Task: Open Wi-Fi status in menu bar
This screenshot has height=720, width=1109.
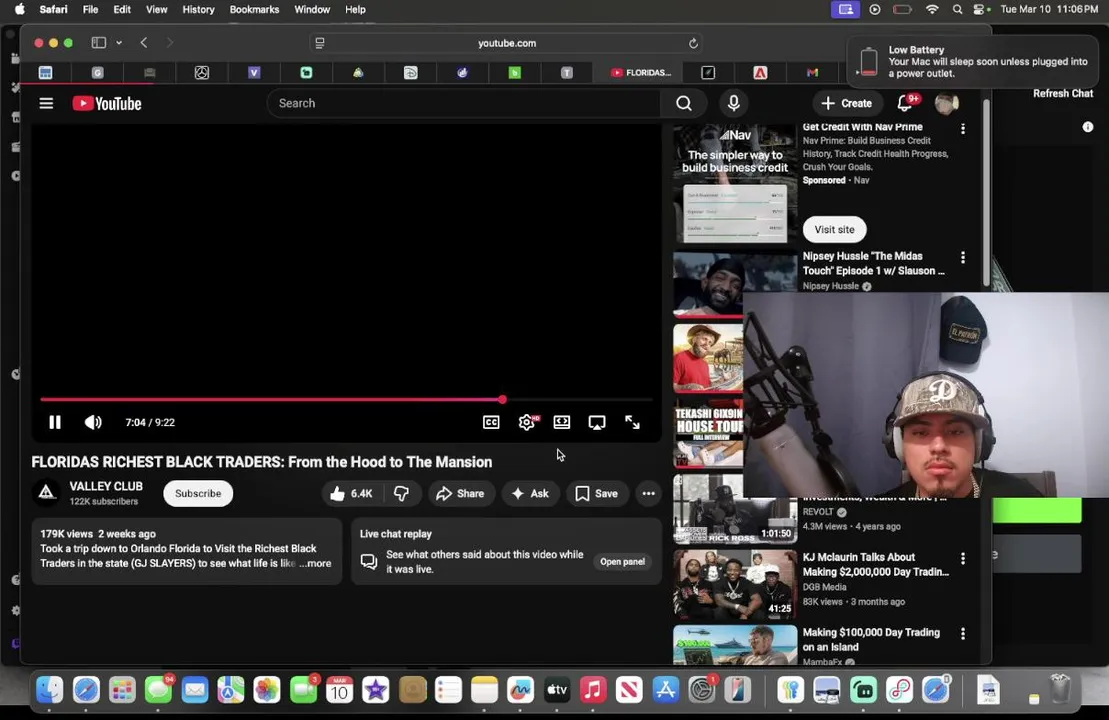Action: (x=932, y=9)
